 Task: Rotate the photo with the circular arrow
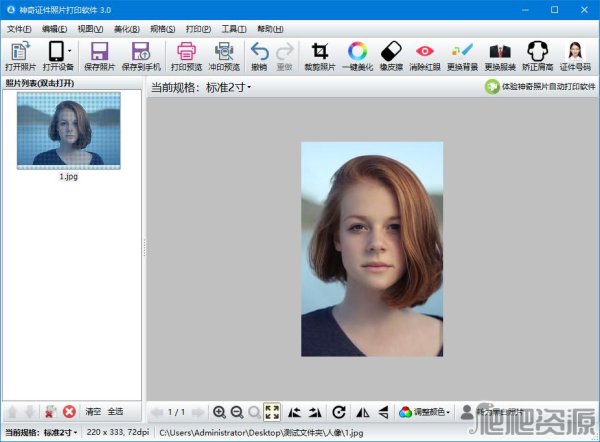339,412
